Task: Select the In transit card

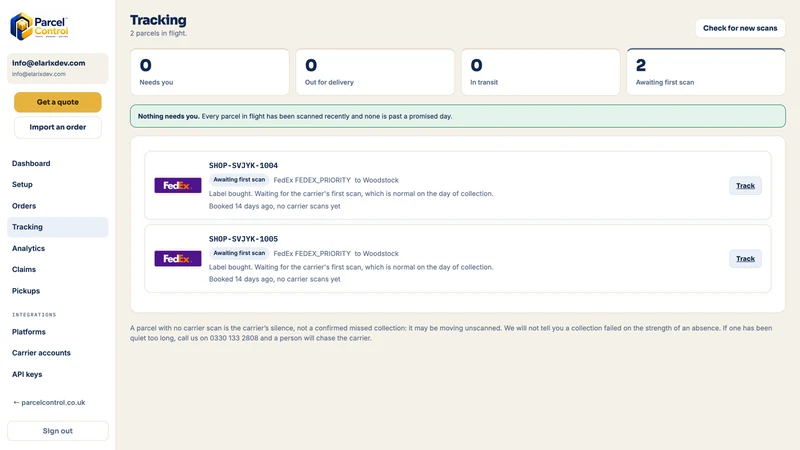Action: click(x=540, y=72)
